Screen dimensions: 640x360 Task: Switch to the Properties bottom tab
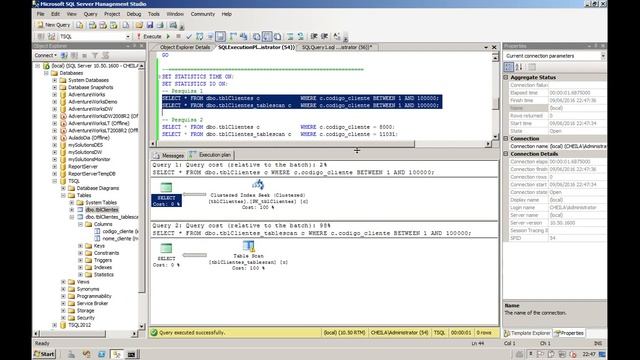[569, 333]
